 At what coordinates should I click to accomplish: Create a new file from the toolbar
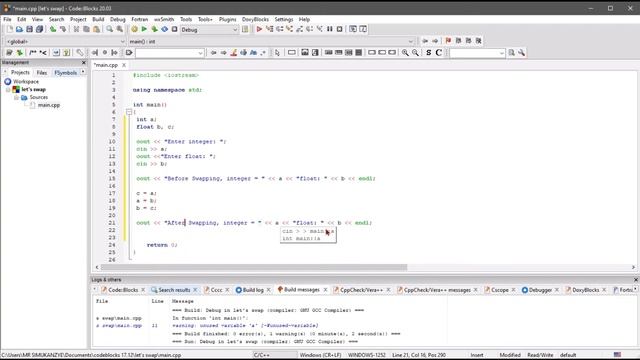tap(9, 29)
